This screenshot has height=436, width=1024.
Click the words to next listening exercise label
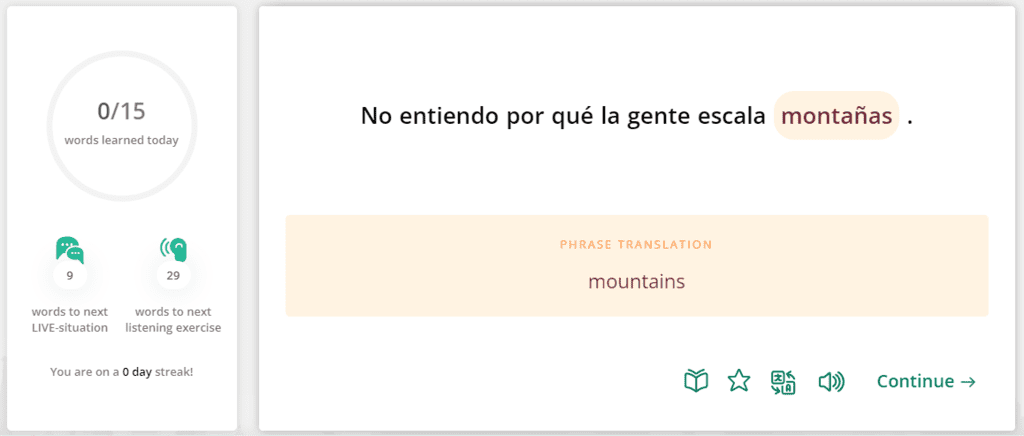(x=174, y=319)
